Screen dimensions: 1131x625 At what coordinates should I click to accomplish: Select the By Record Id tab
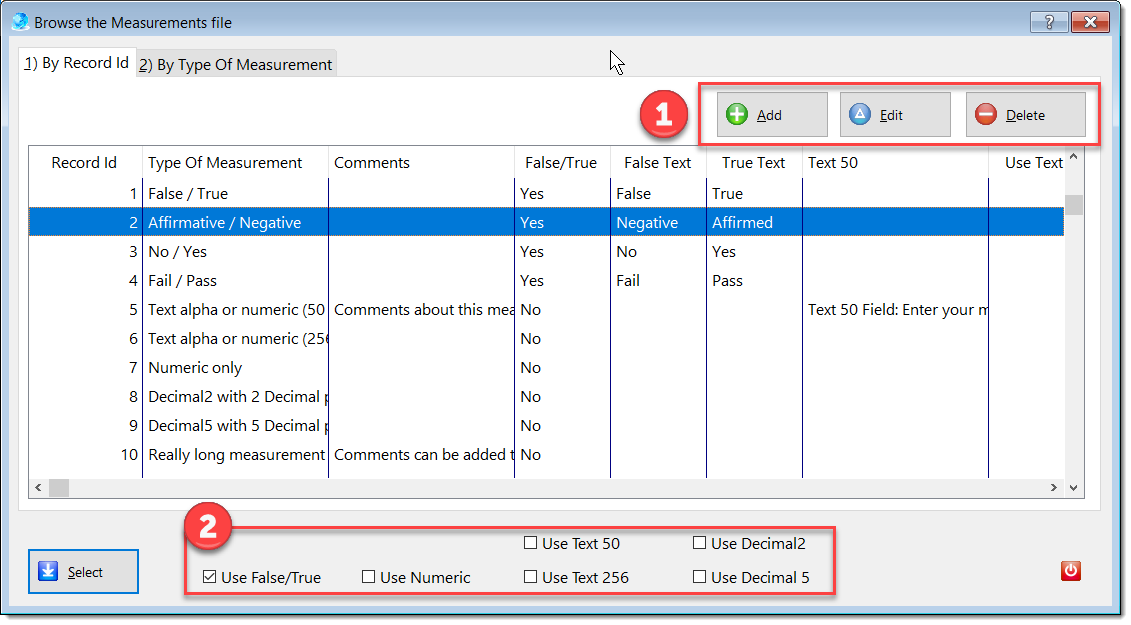[x=77, y=63]
